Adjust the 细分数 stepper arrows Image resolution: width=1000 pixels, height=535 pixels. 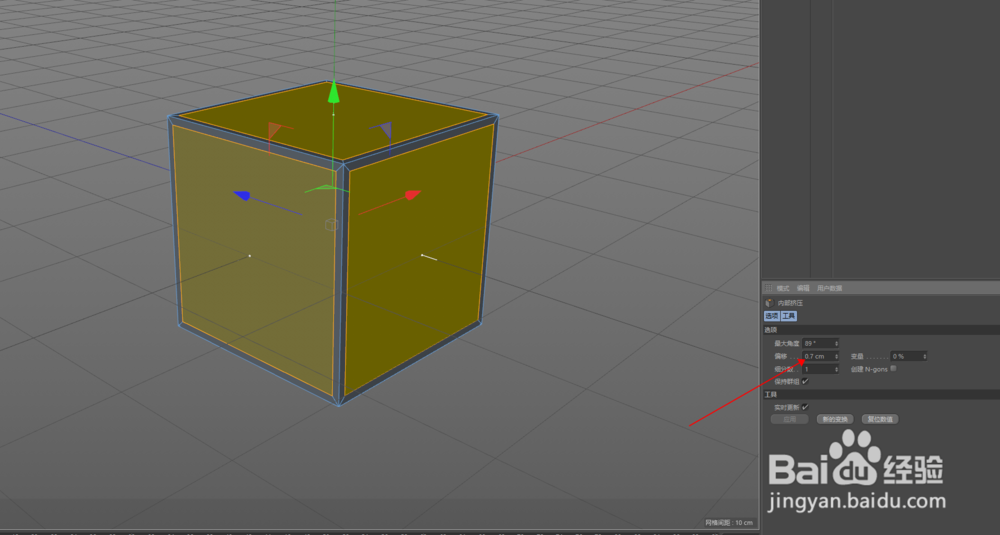836,369
